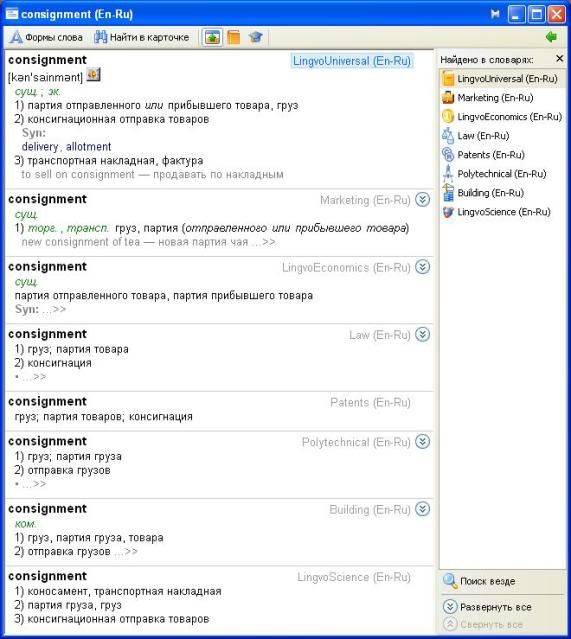Screen dimensions: 571x639
Task: Expand the Marketing (En-Ru) entry
Action: (423, 200)
